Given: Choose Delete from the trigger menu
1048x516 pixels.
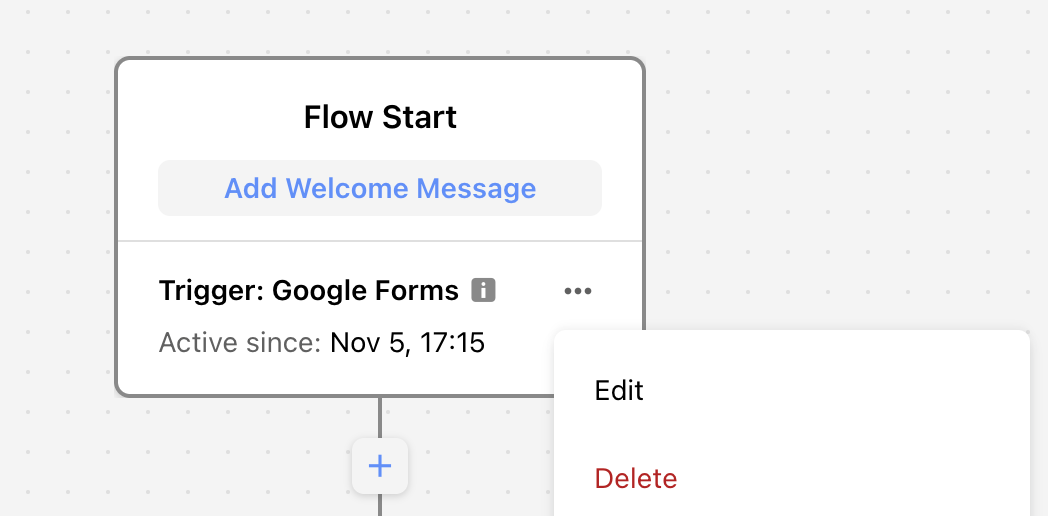Looking at the screenshot, I should pyautogui.click(x=636, y=479).
